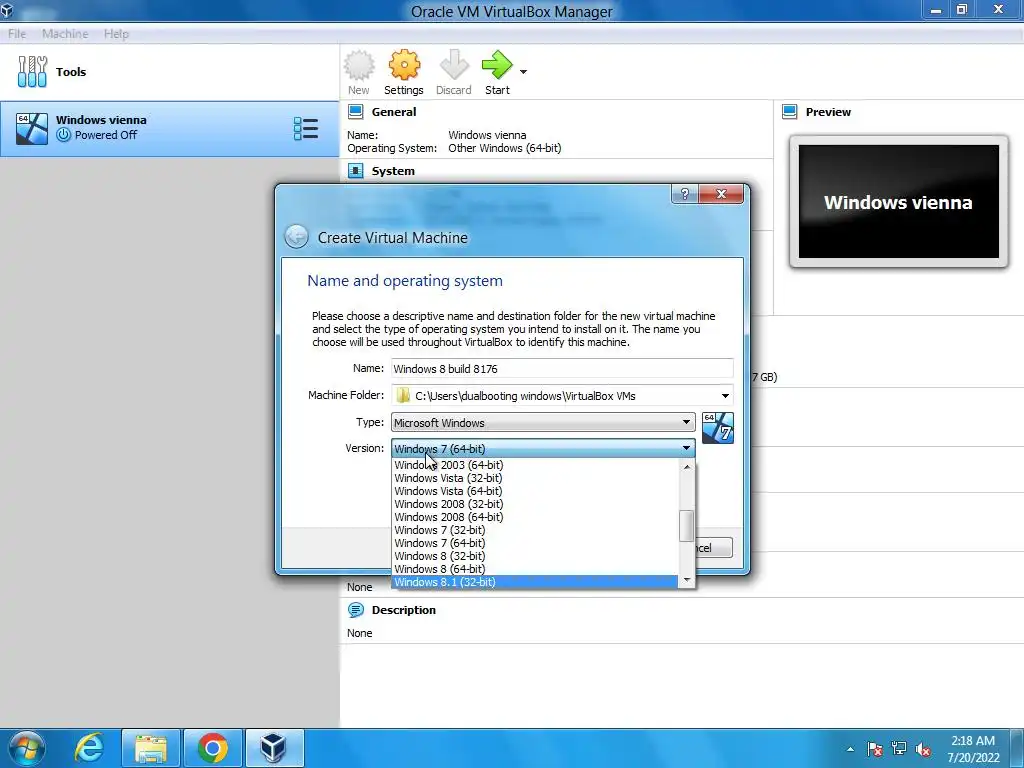Click the version list scrollbar thumb
This screenshot has height=768, width=1024.
click(x=686, y=526)
